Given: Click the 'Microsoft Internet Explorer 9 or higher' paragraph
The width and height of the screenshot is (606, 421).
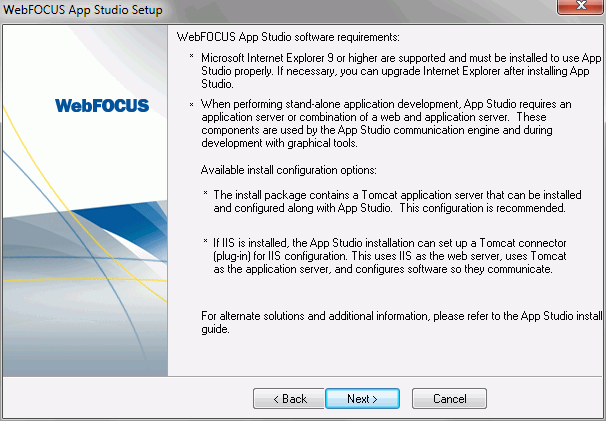Looking at the screenshot, I should (x=401, y=71).
